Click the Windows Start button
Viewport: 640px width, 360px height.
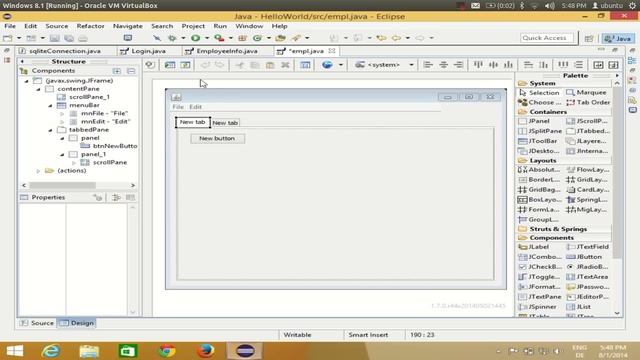[15, 351]
